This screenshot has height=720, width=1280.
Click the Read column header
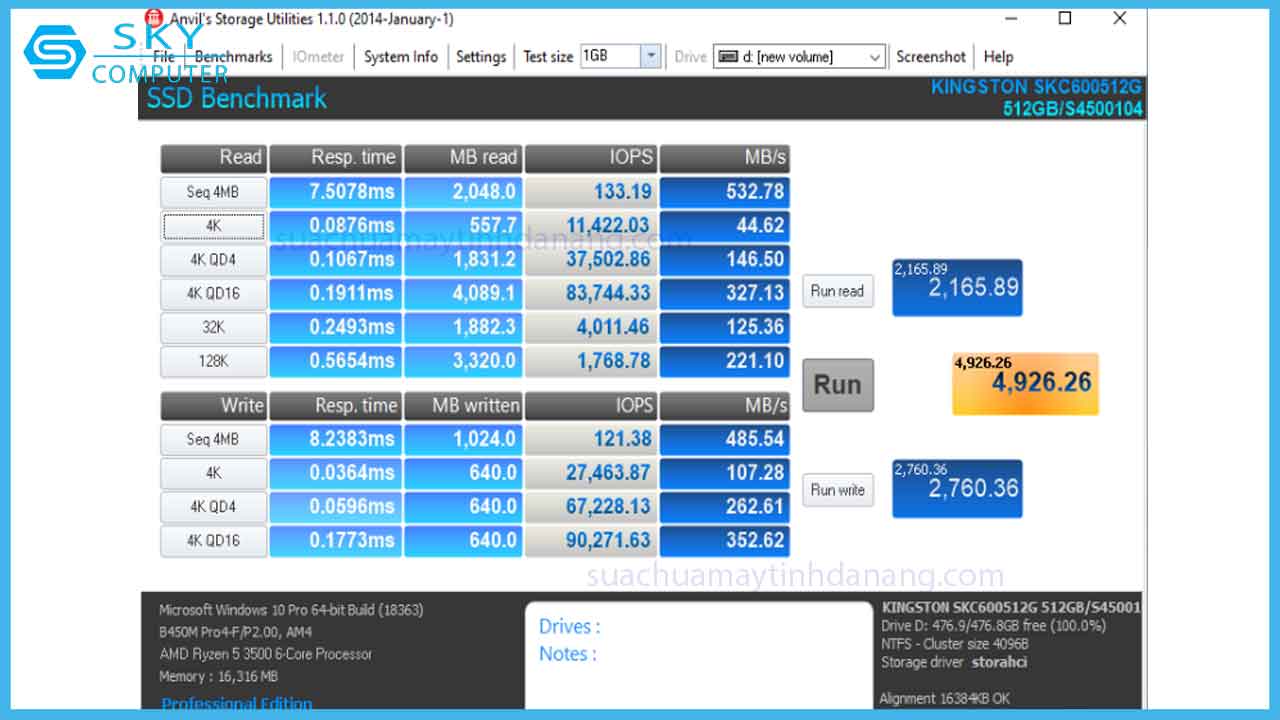pyautogui.click(x=213, y=158)
